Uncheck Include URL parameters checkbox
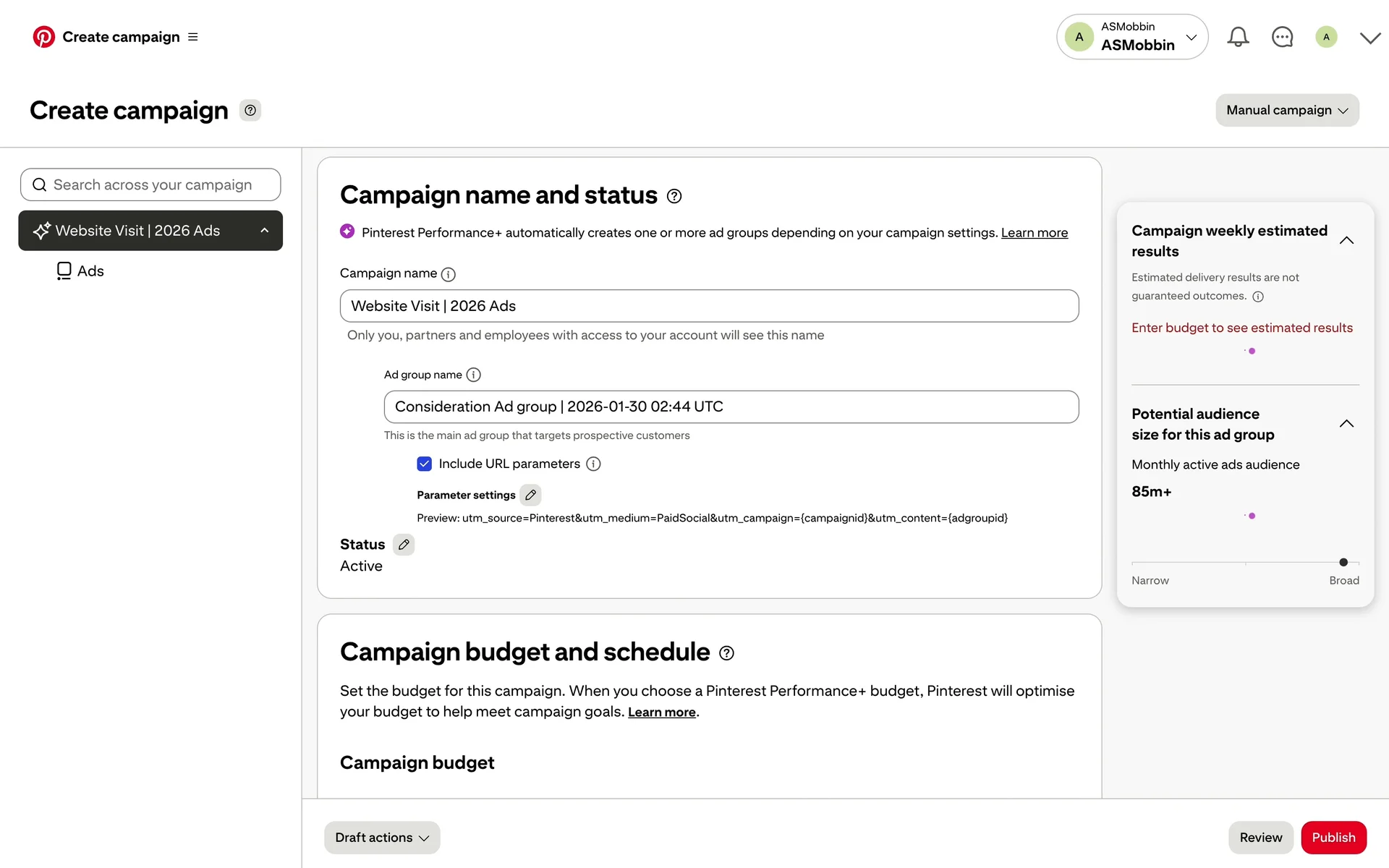The image size is (1389, 868). 425,464
